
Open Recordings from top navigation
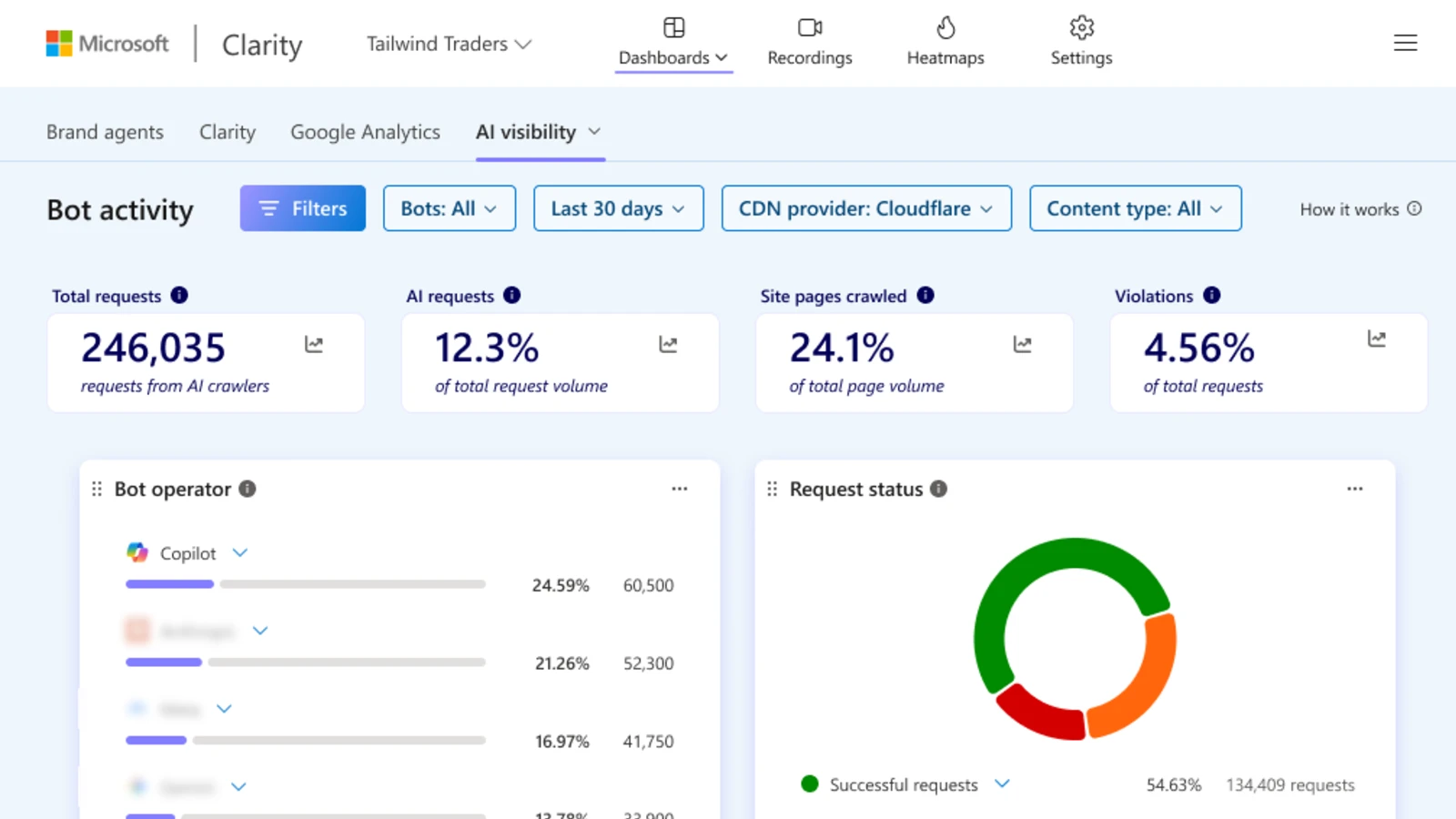tap(810, 43)
